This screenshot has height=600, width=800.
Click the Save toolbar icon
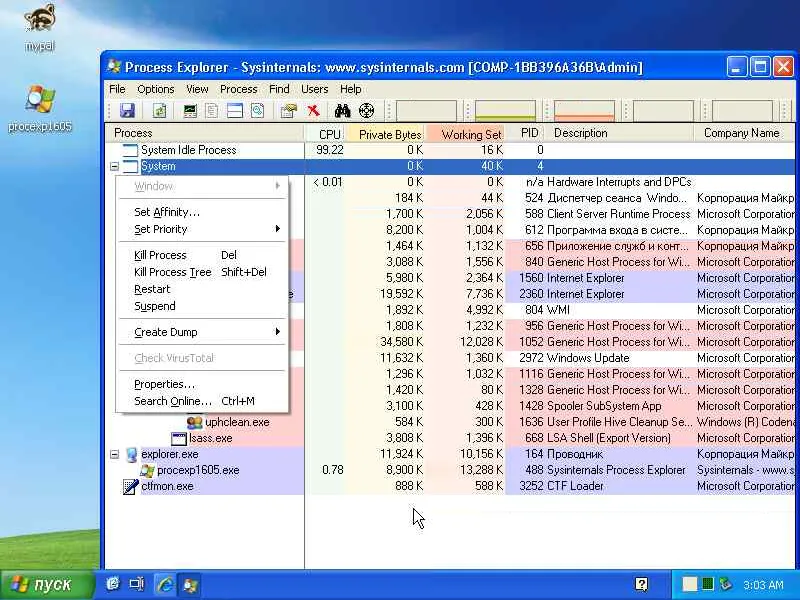[x=127, y=110]
